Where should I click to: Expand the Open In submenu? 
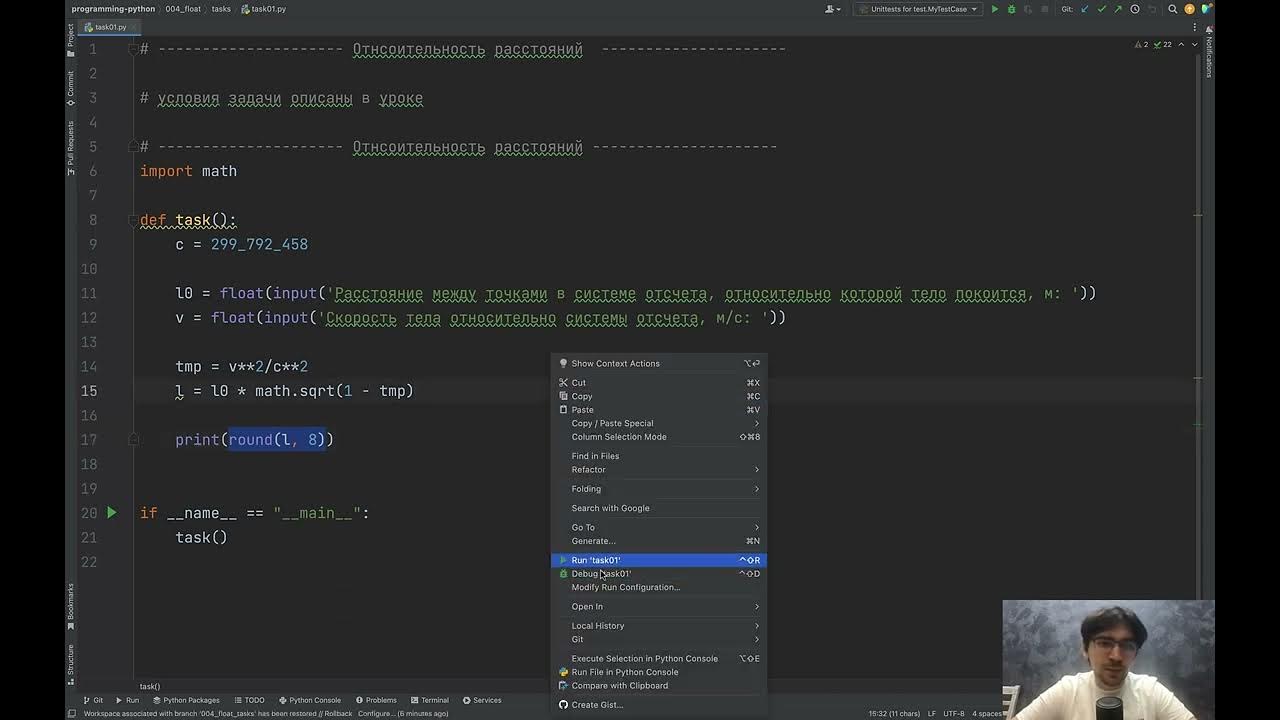tap(659, 606)
